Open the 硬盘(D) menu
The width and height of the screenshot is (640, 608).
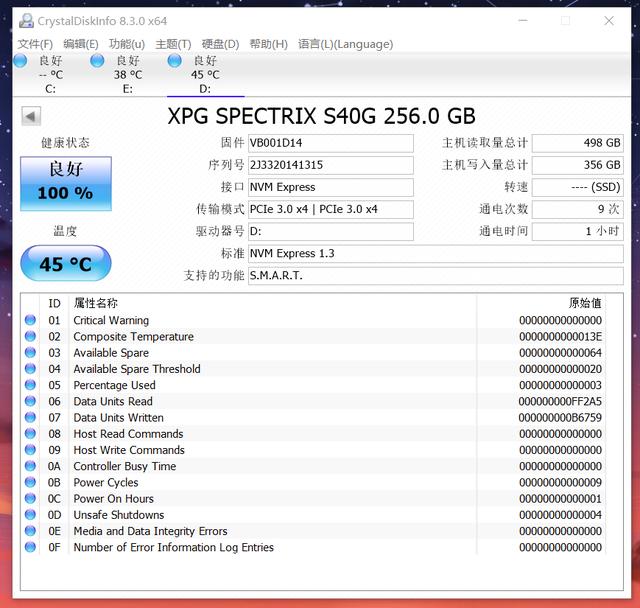pos(220,44)
